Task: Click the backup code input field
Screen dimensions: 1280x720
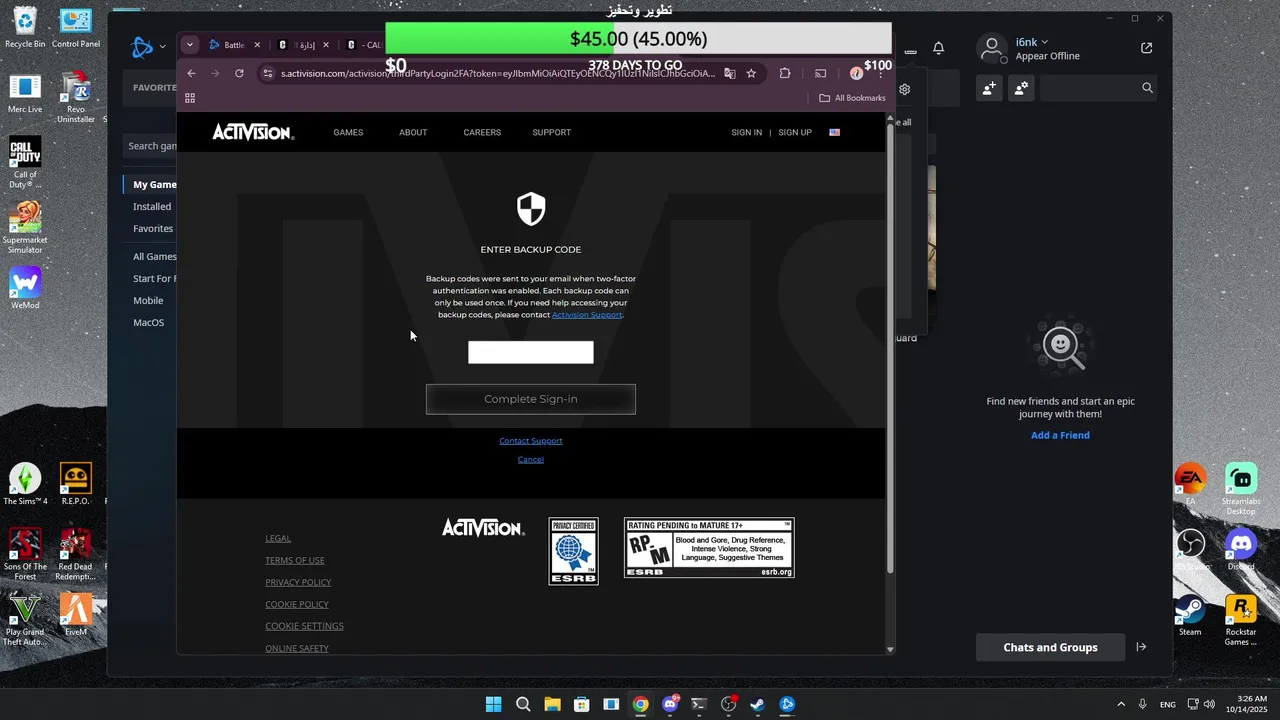Action: pyautogui.click(x=531, y=352)
